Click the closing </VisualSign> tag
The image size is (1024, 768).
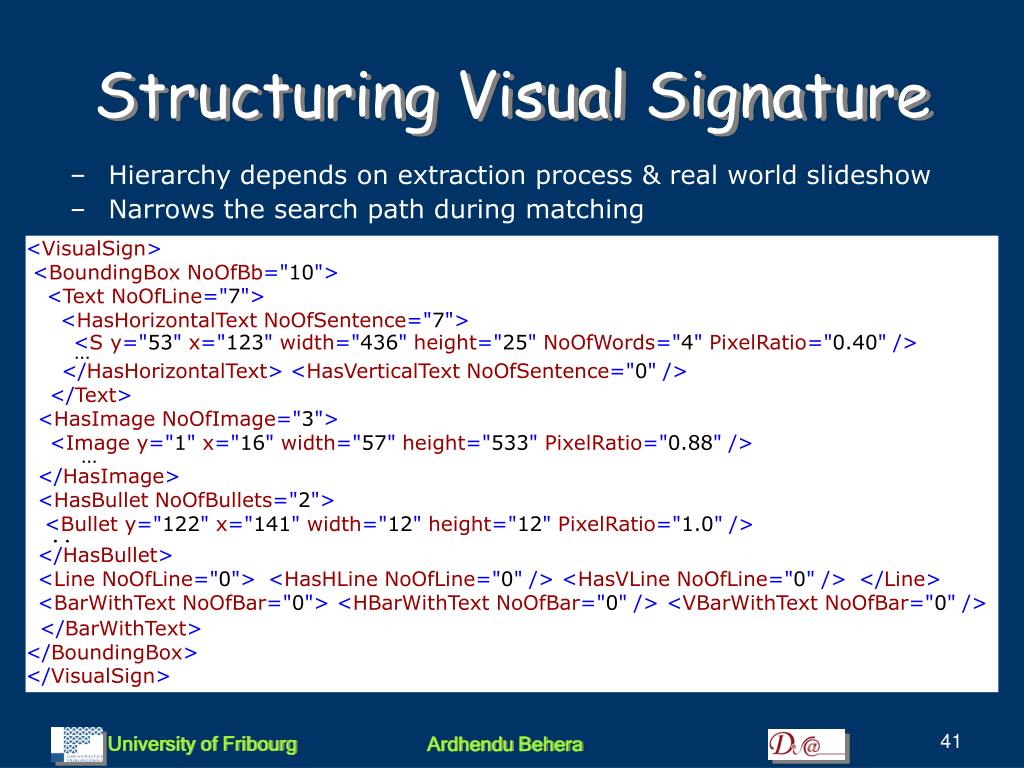(x=99, y=676)
